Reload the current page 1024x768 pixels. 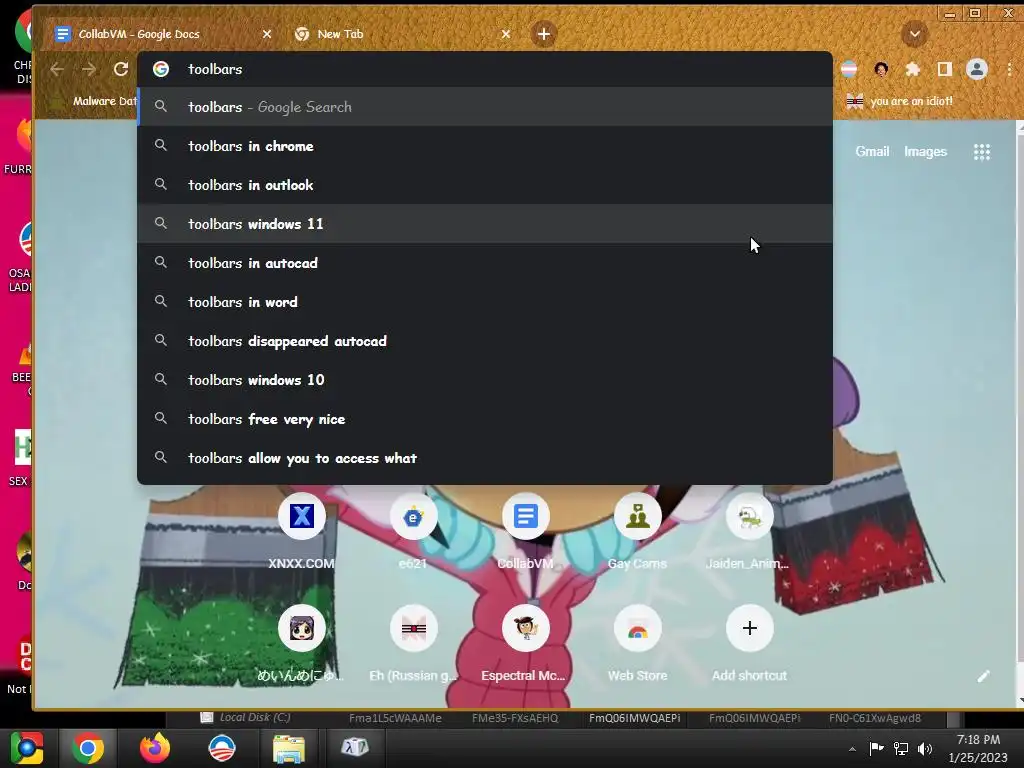tap(121, 69)
